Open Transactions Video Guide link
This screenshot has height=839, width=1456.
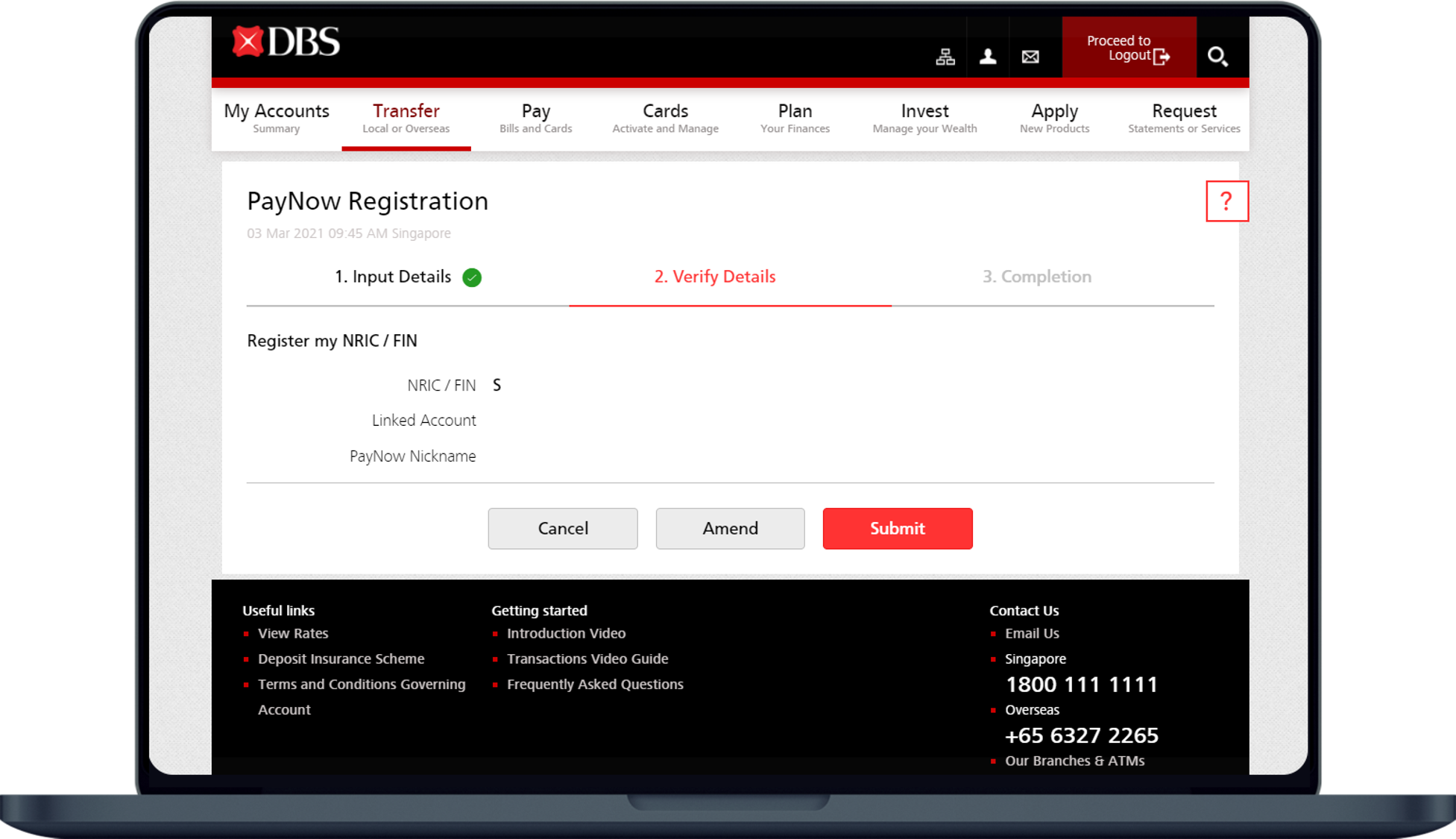click(x=587, y=659)
